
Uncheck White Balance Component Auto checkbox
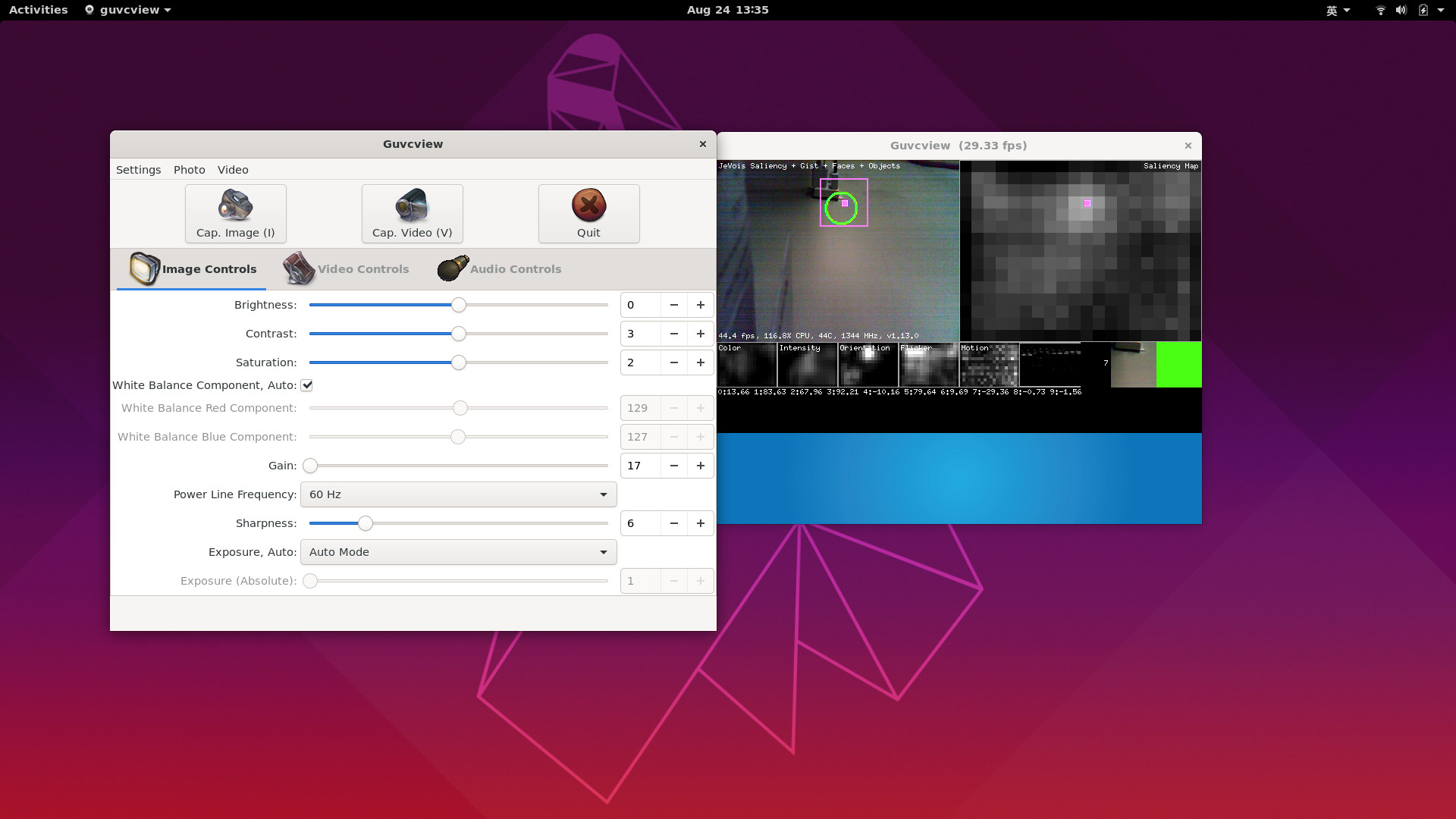[x=307, y=385]
